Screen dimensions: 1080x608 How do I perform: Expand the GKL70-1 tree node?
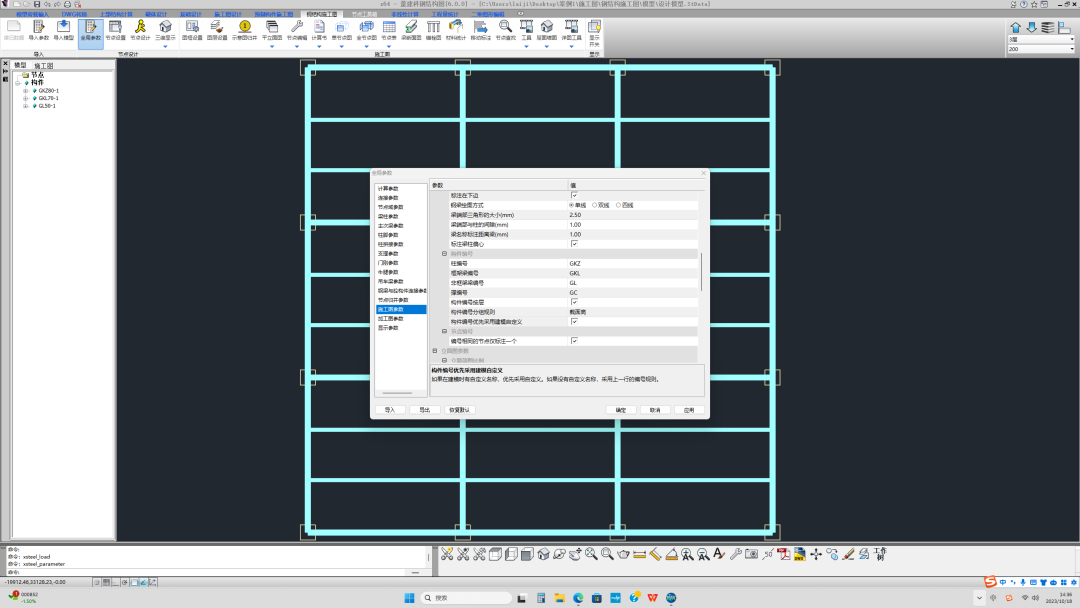tap(25, 98)
